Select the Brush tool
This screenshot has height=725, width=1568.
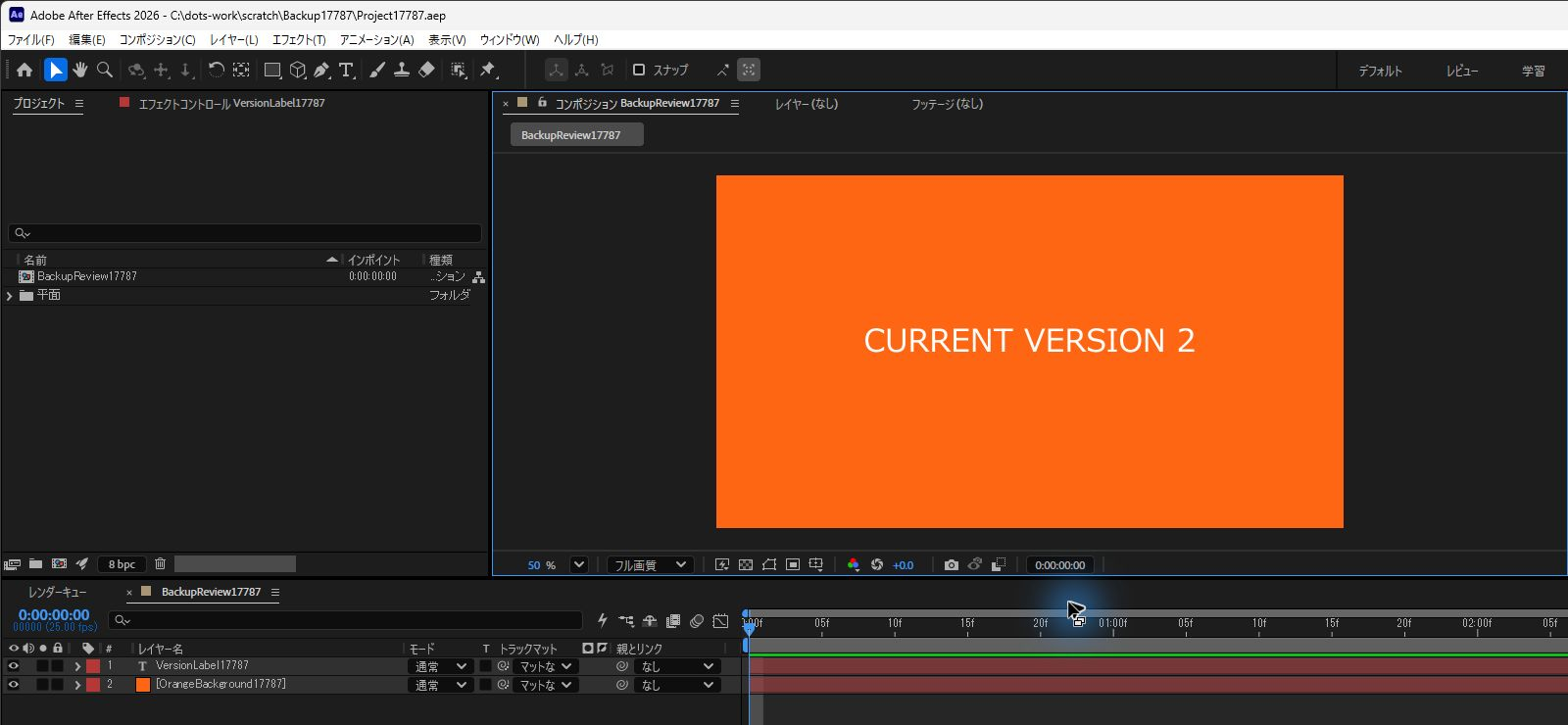tap(377, 70)
